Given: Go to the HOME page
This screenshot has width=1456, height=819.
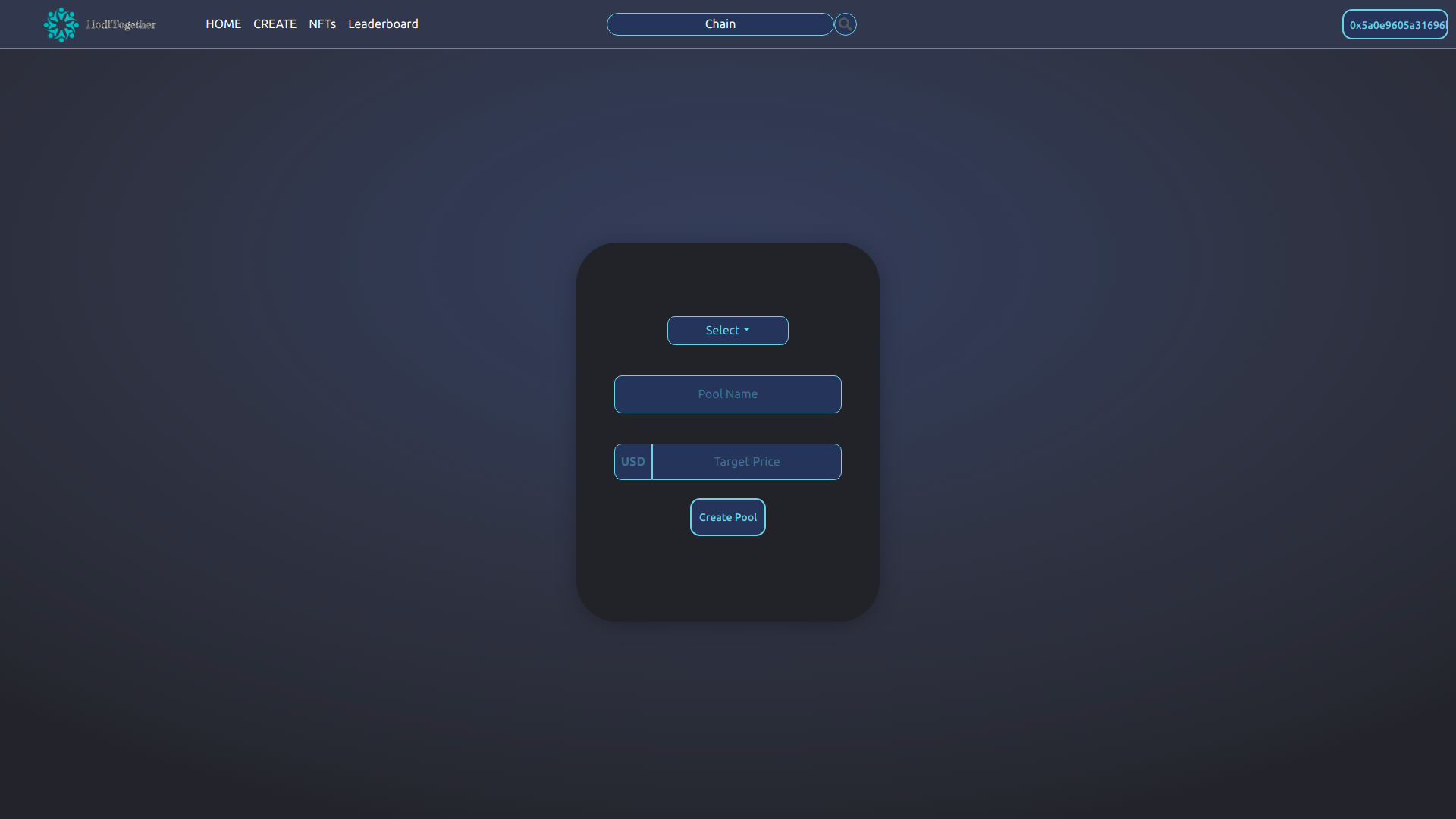Looking at the screenshot, I should click(x=223, y=24).
